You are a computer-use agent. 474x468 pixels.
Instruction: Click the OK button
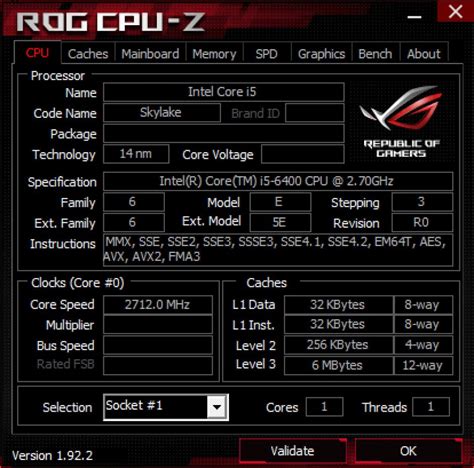(408, 451)
